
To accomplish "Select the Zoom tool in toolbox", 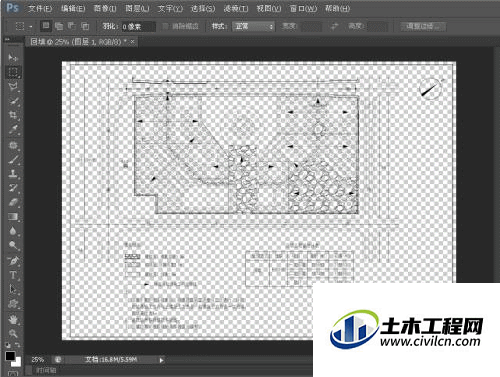I will 13,333.
